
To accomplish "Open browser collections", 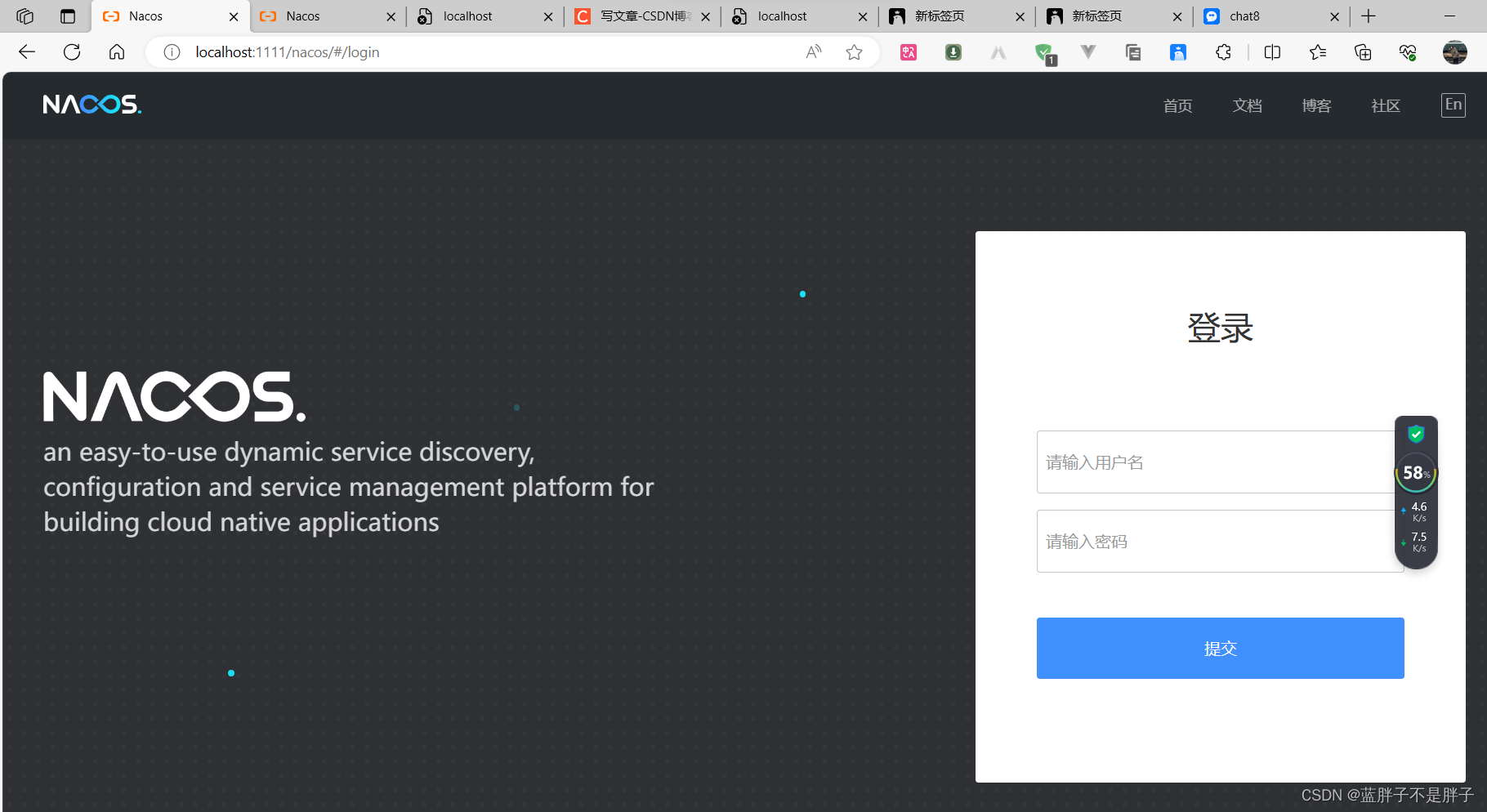I will point(1363,52).
